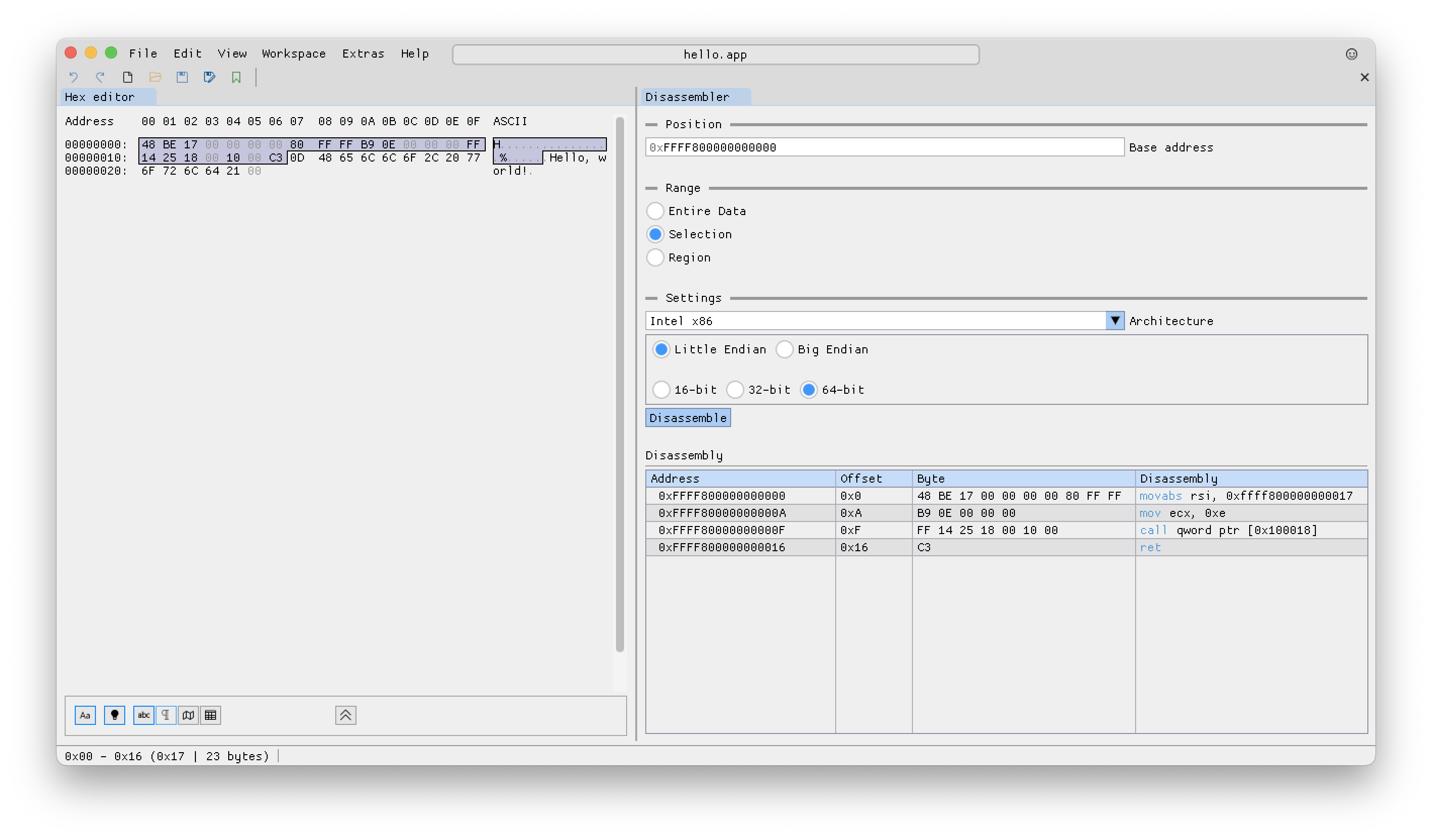Screen dimensions: 1432x840
Task: Select the call qword ptr row
Action: [1006, 531]
